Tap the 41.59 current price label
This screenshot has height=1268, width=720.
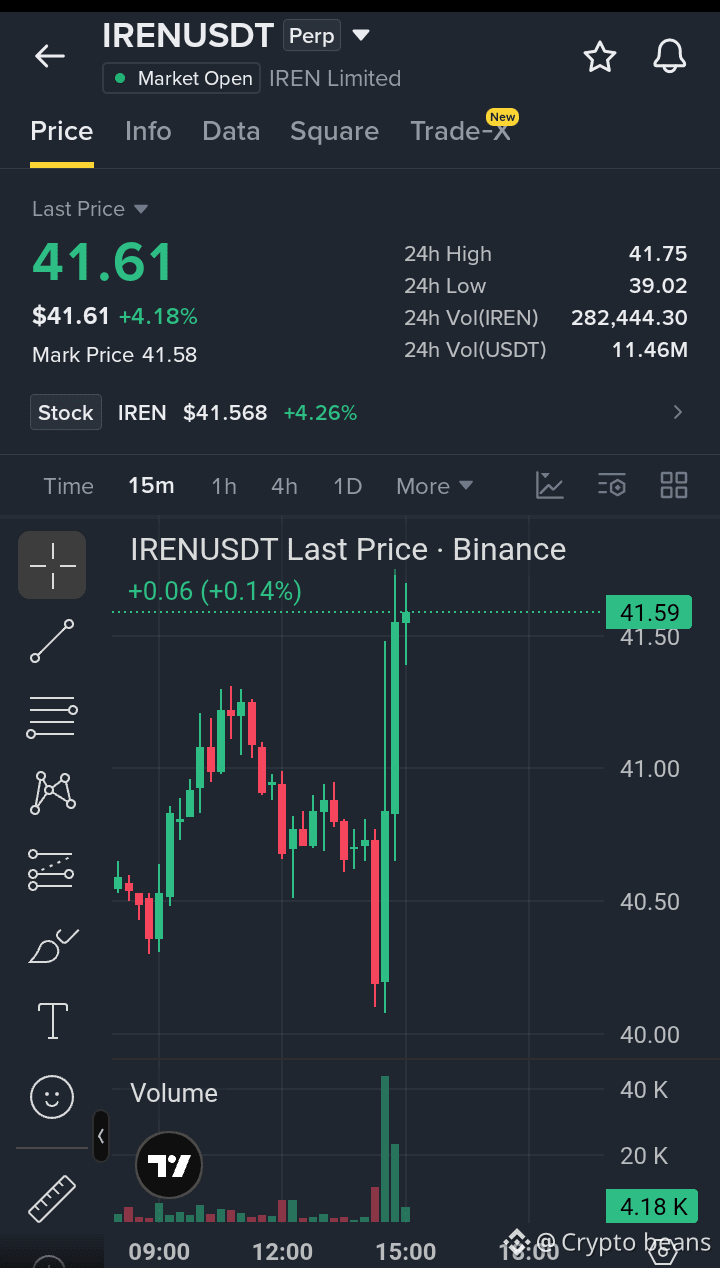[649, 613]
